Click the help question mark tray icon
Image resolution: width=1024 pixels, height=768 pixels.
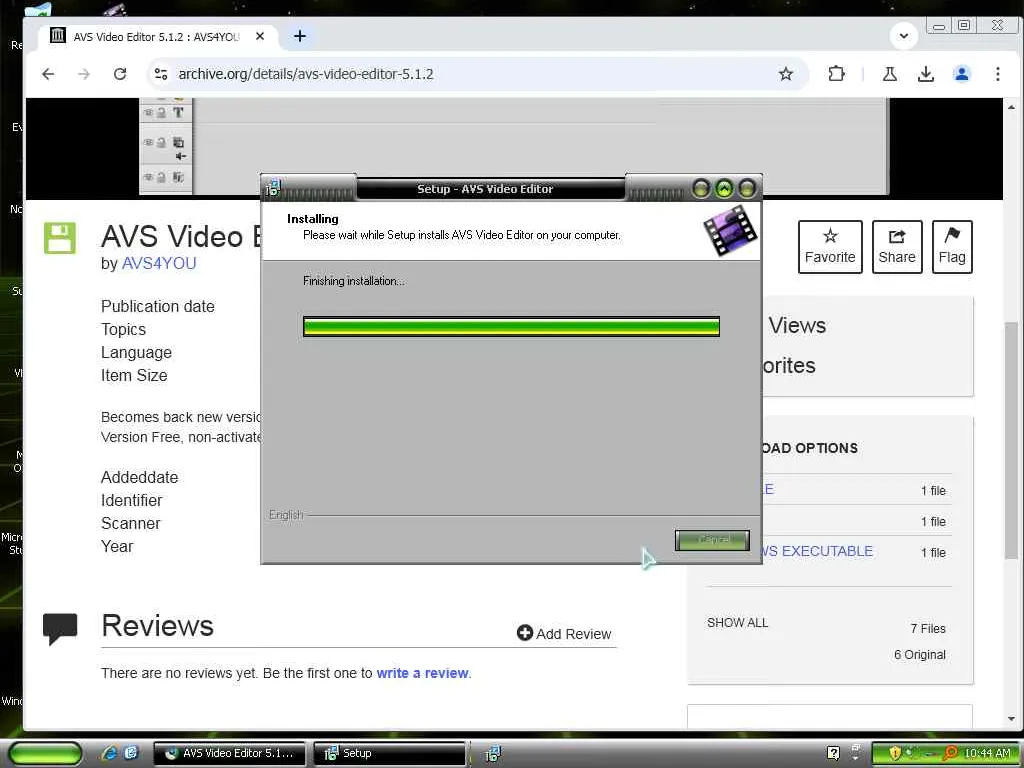[x=833, y=753]
